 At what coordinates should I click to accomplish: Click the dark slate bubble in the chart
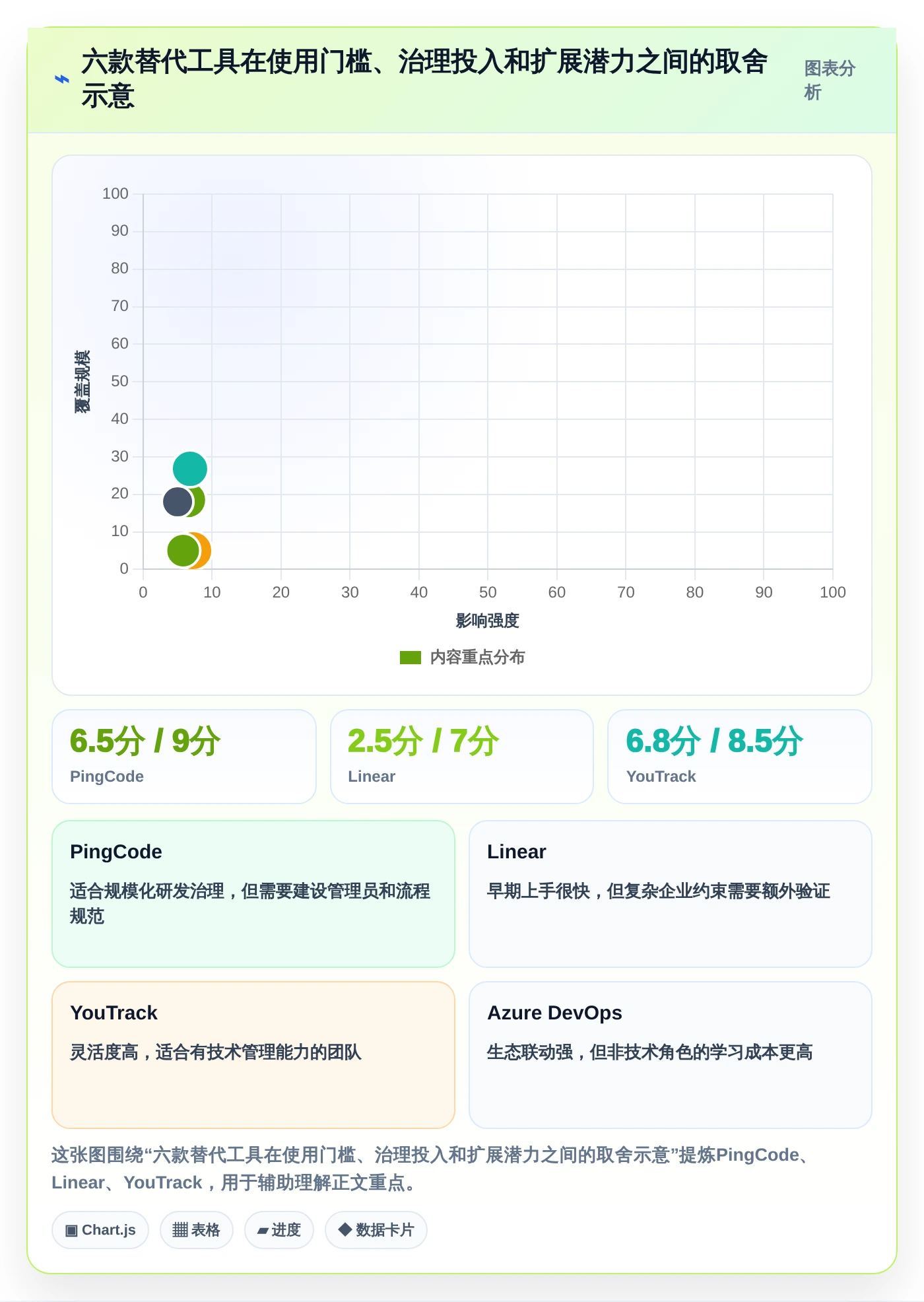pos(177,502)
